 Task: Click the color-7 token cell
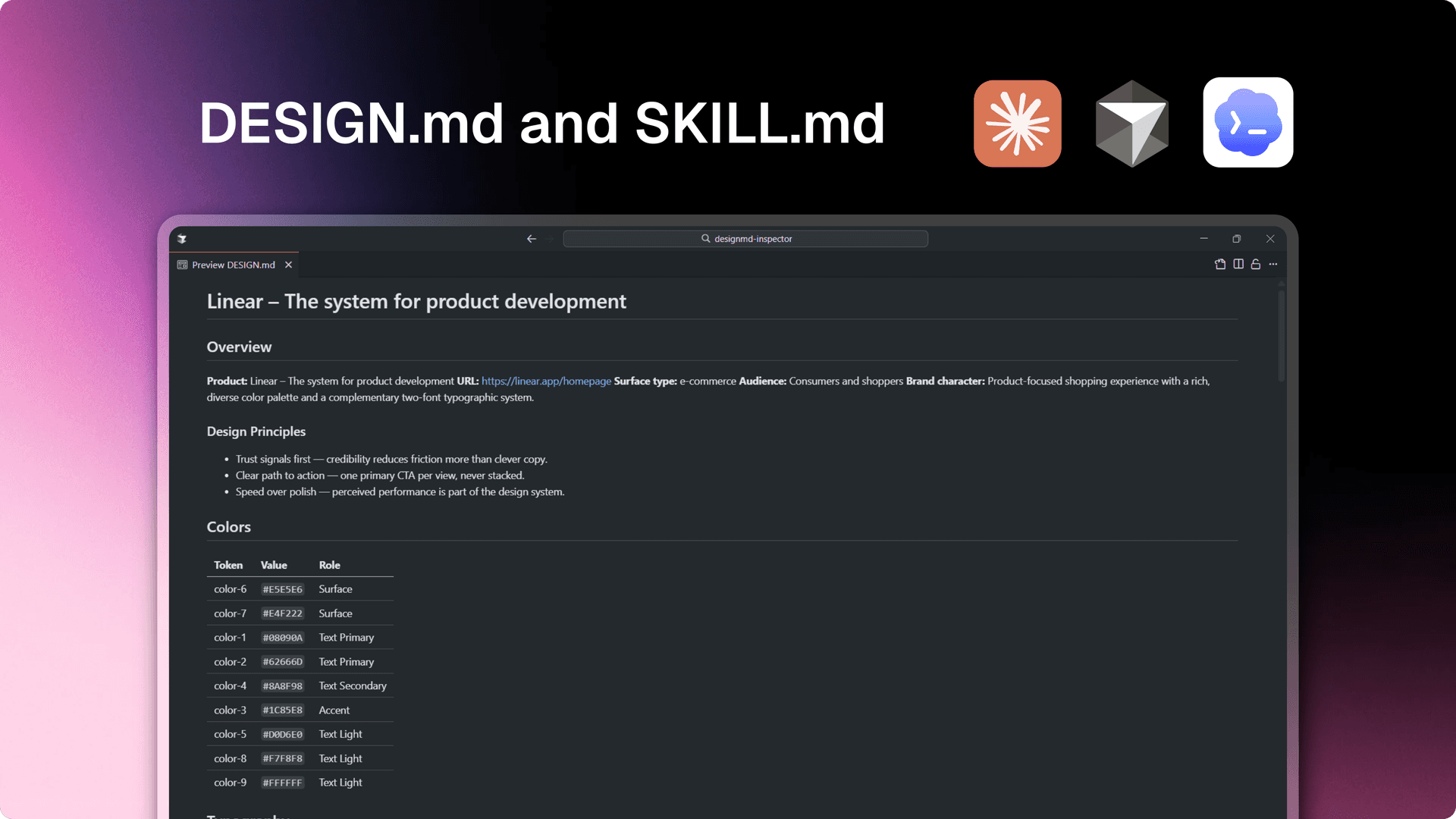click(230, 613)
